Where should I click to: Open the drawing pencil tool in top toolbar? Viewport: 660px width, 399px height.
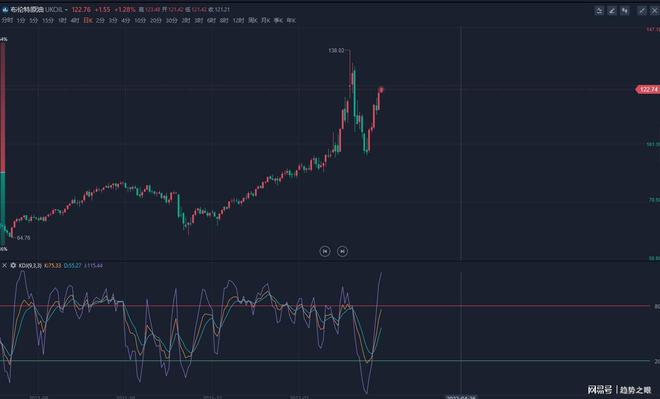click(612, 11)
